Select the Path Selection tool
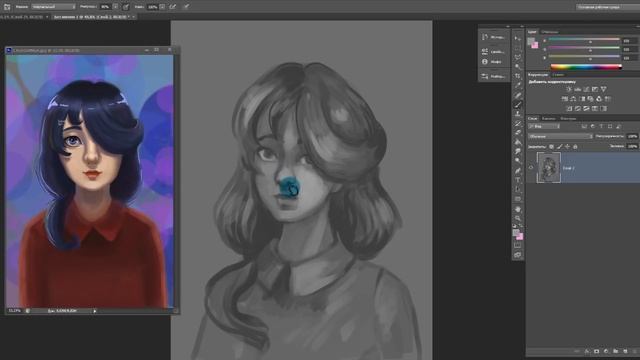 (x=518, y=189)
